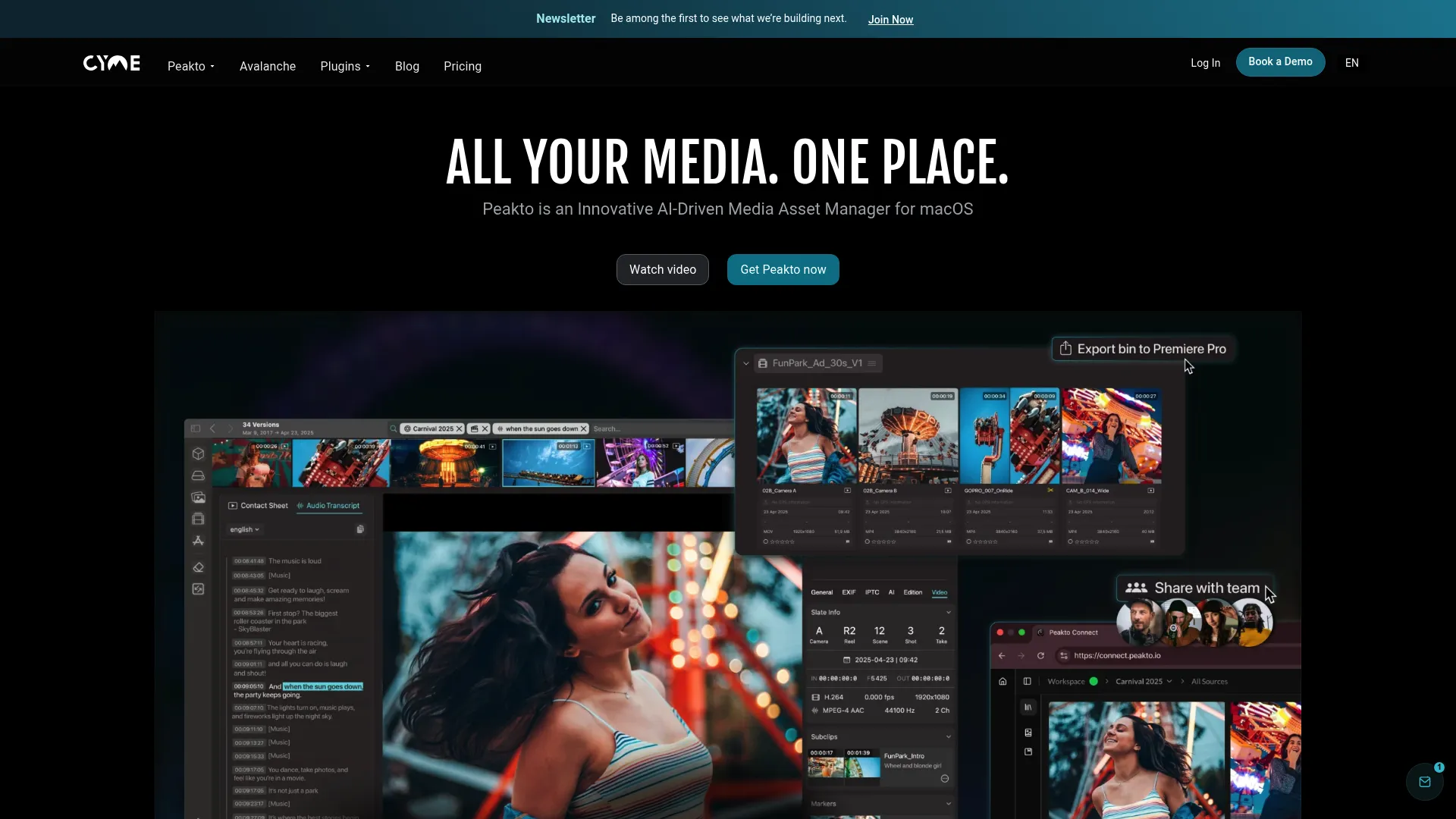1456x819 pixels.
Task: Remove the clapperboard filter chip
Action: point(485,428)
